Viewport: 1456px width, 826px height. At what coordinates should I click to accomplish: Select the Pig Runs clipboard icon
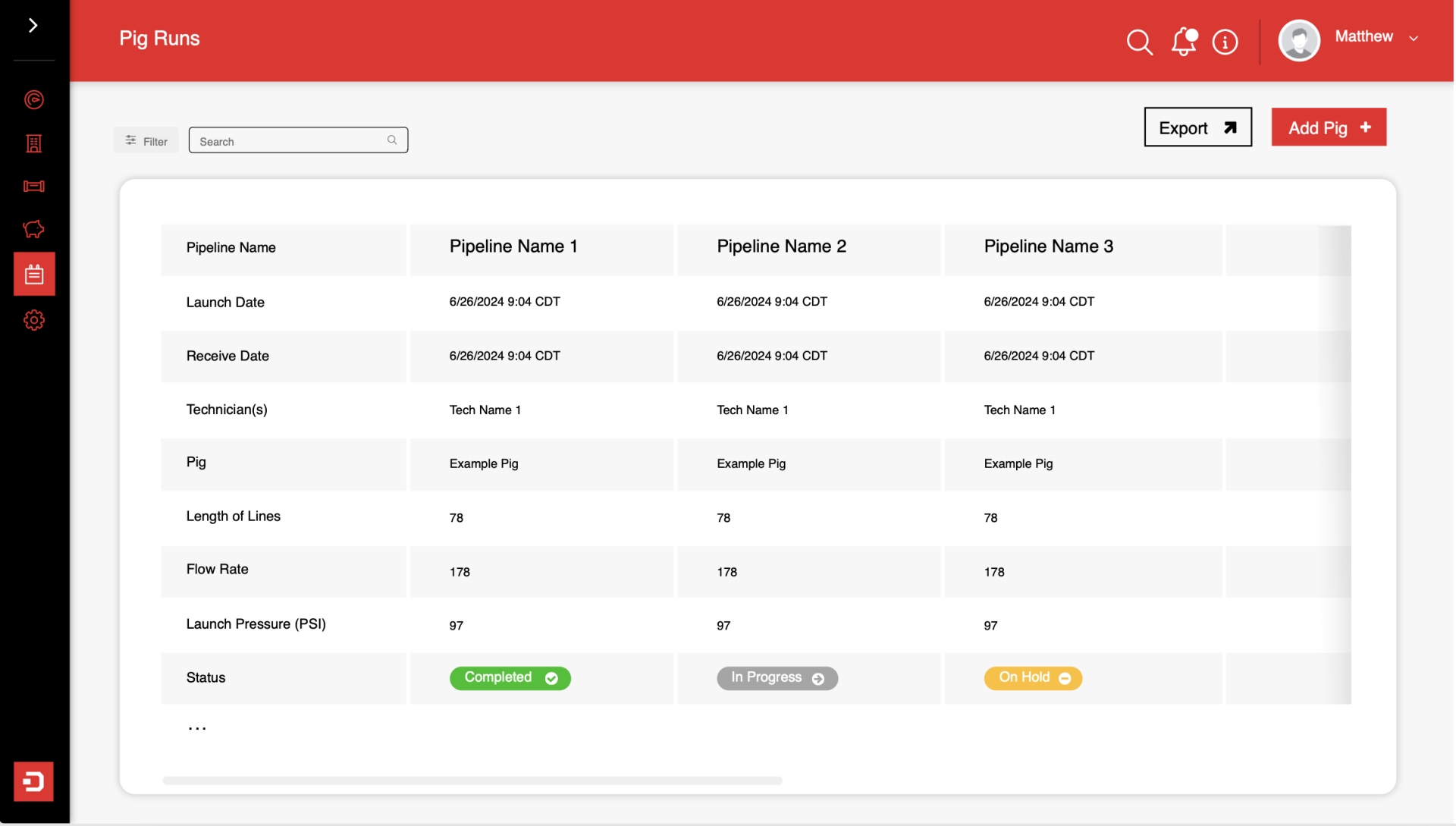34,275
